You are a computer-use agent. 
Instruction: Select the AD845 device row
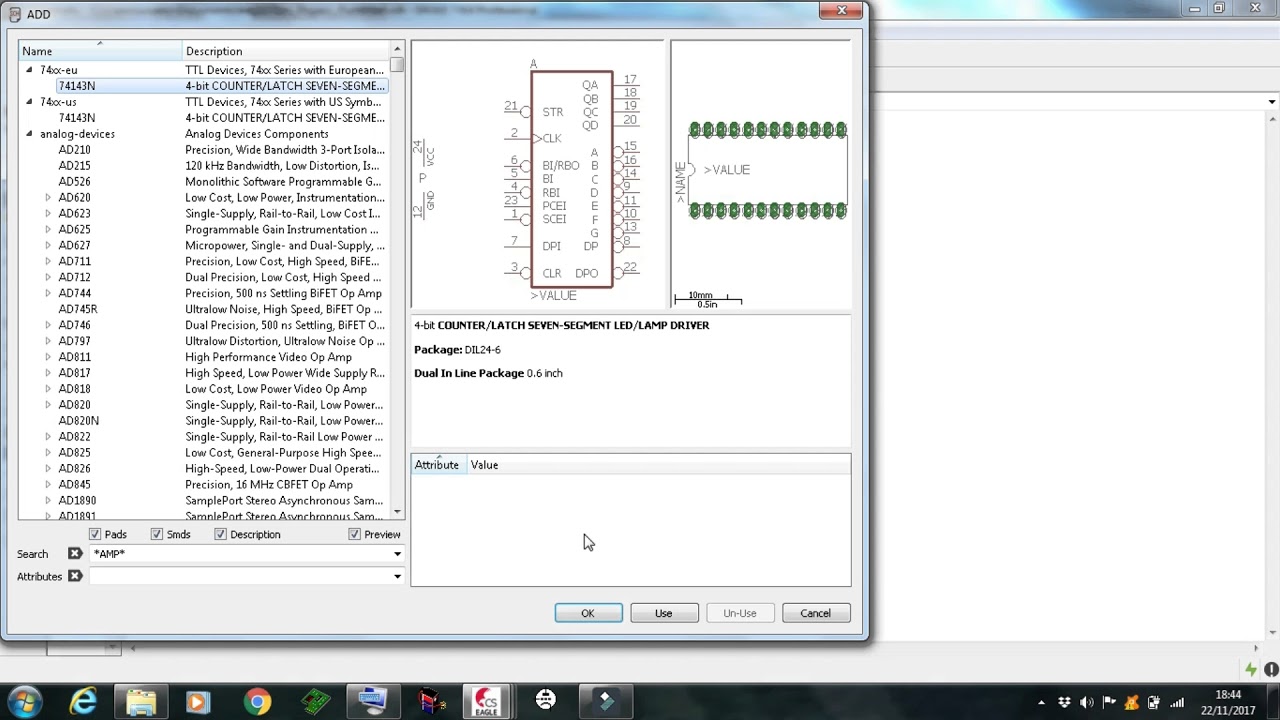pyautogui.click(x=204, y=485)
